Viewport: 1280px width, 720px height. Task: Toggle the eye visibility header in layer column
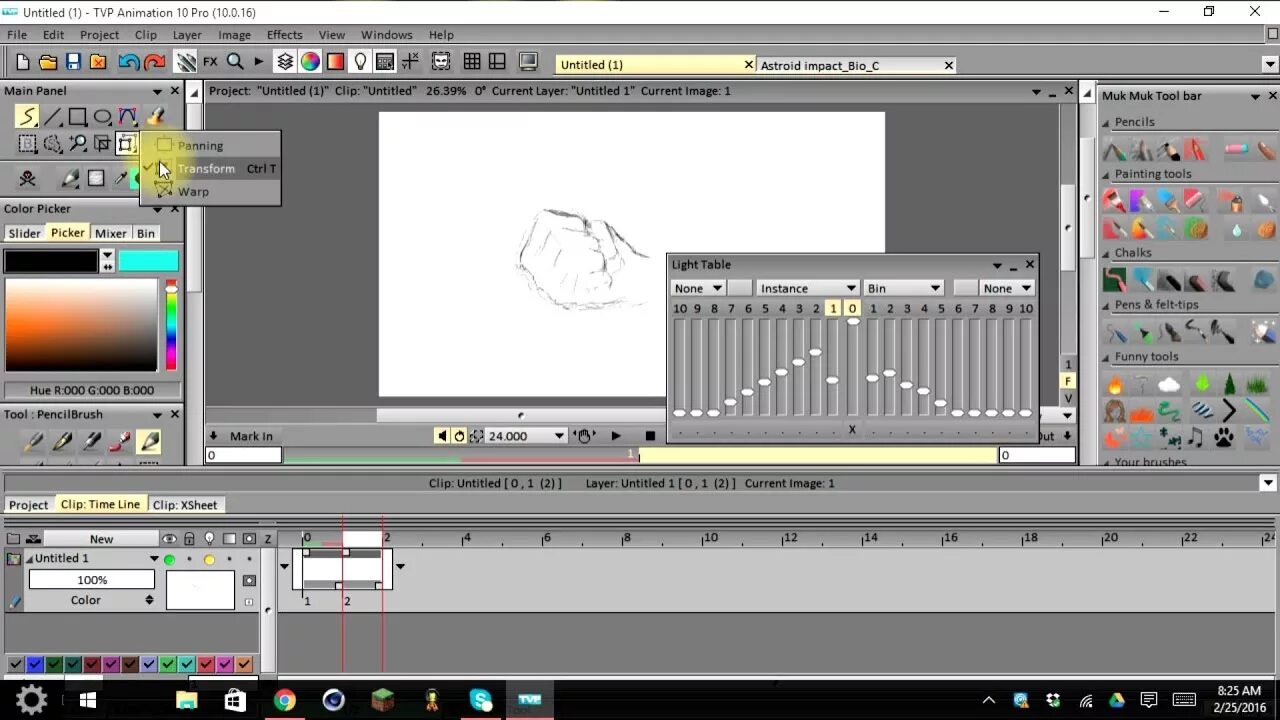[169, 539]
